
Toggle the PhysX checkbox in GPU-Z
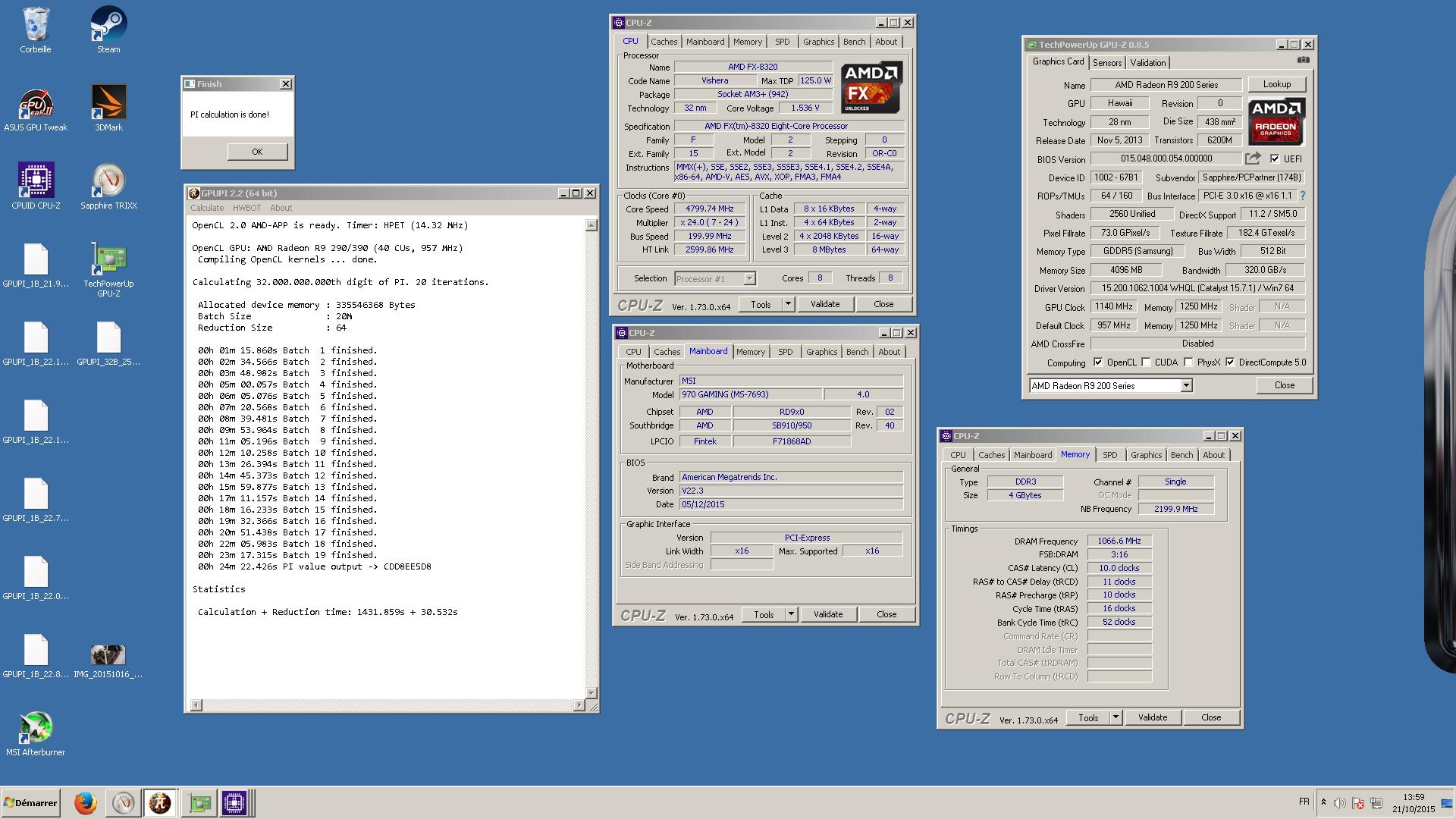point(1188,362)
